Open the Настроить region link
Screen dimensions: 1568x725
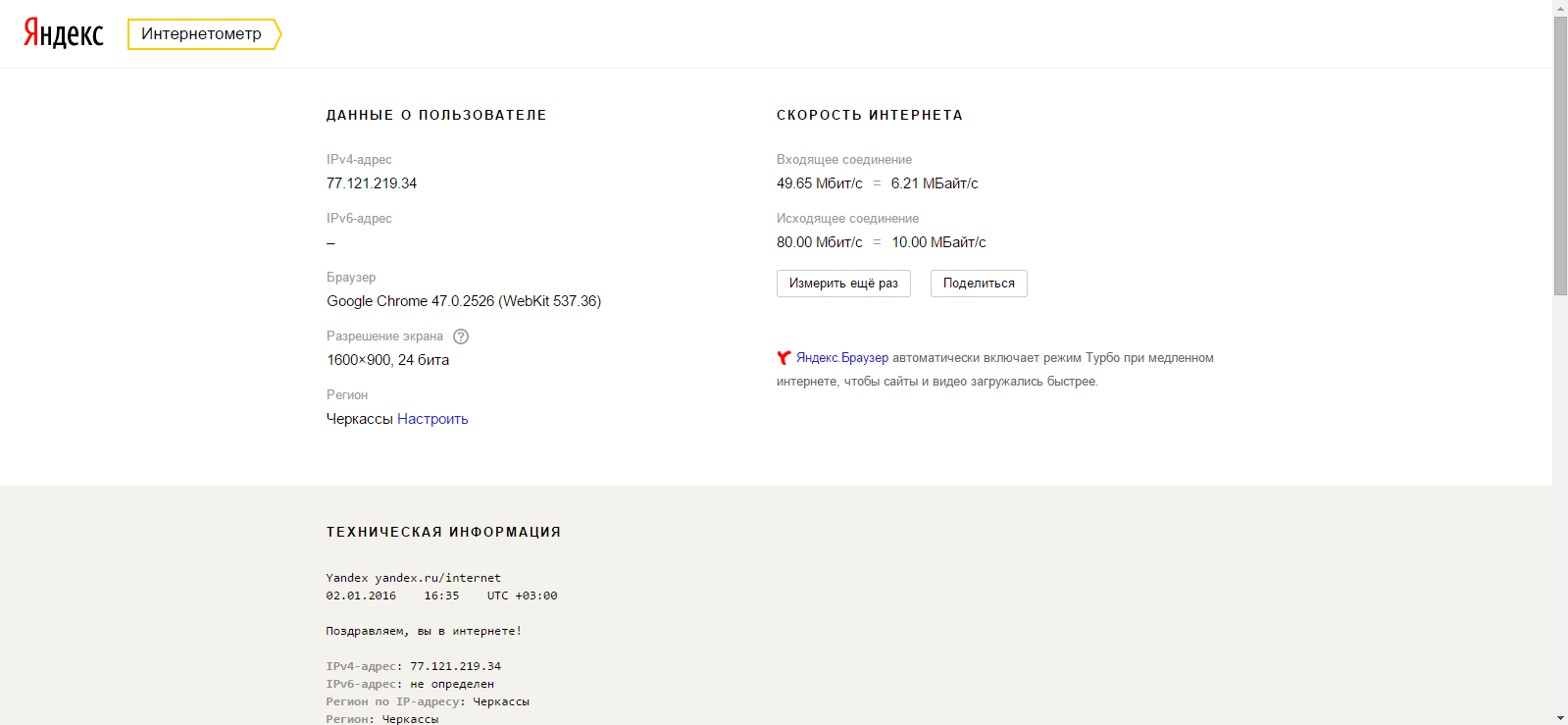432,419
